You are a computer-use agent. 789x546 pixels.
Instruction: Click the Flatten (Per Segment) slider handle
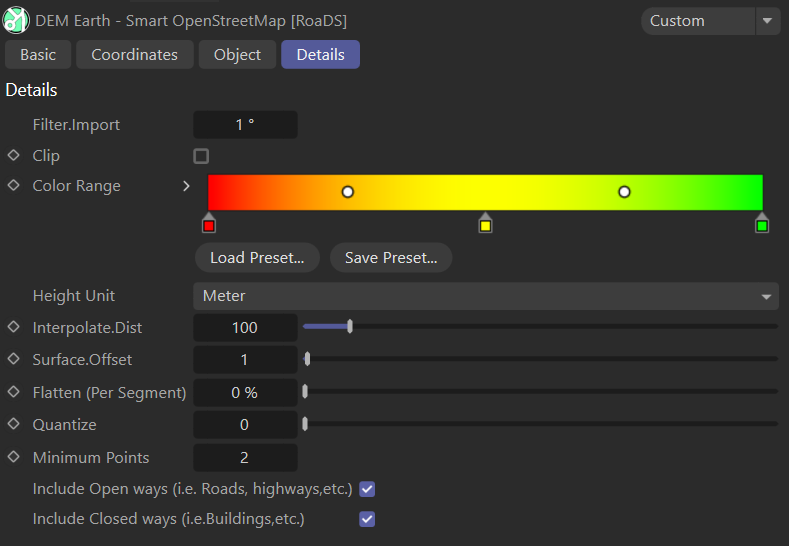[305, 391]
